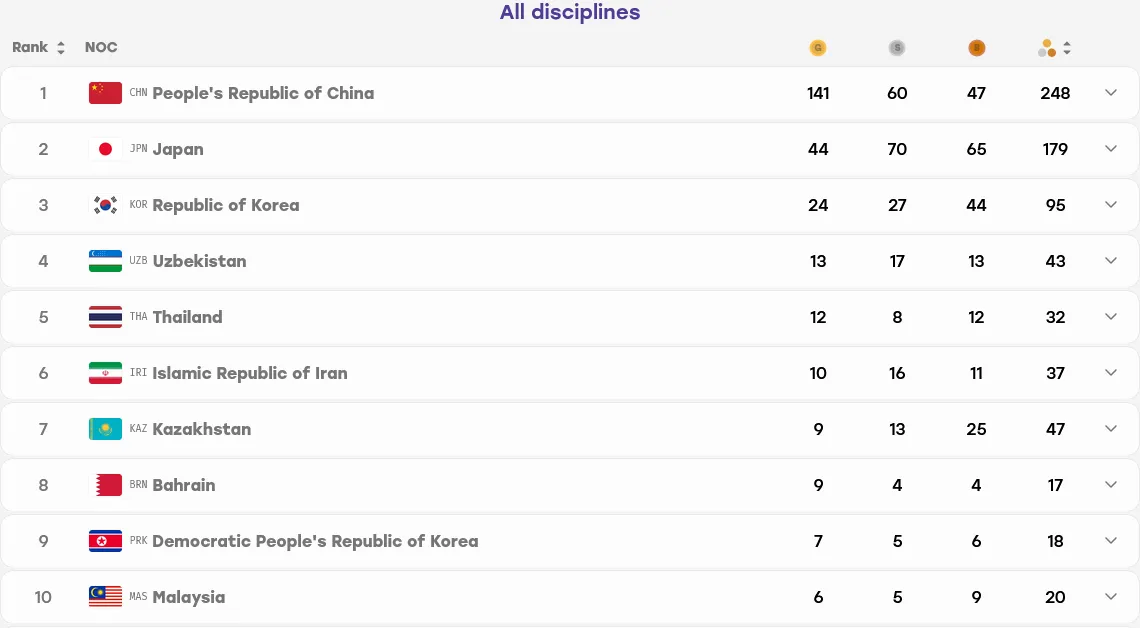Expand the Japan medal details

pos(1110,149)
